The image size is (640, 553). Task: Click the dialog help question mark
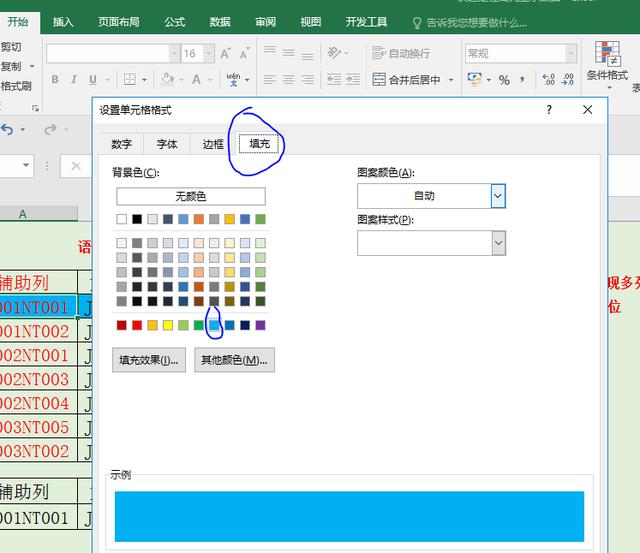pos(549,109)
